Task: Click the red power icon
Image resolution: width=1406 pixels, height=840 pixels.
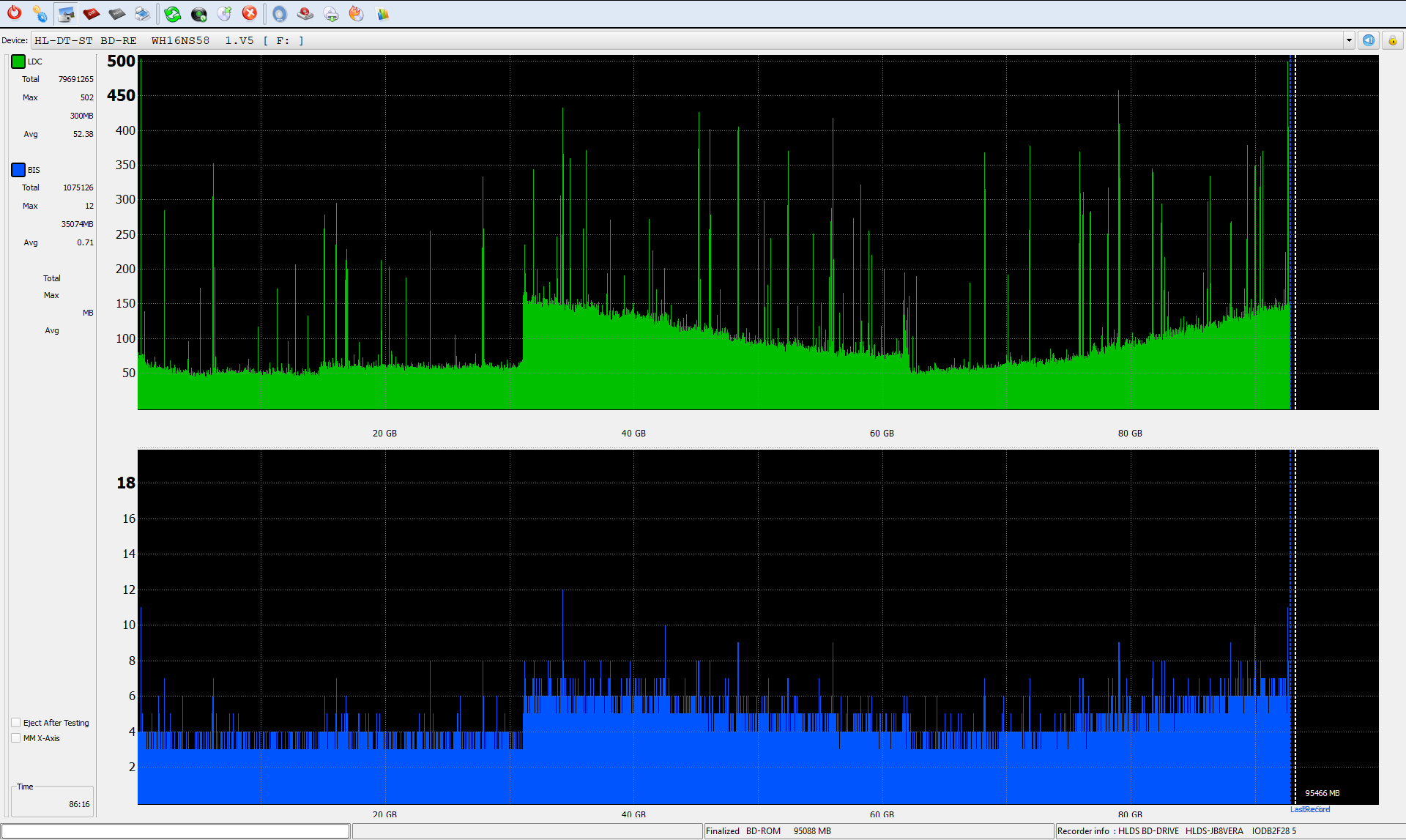Action: (x=14, y=13)
